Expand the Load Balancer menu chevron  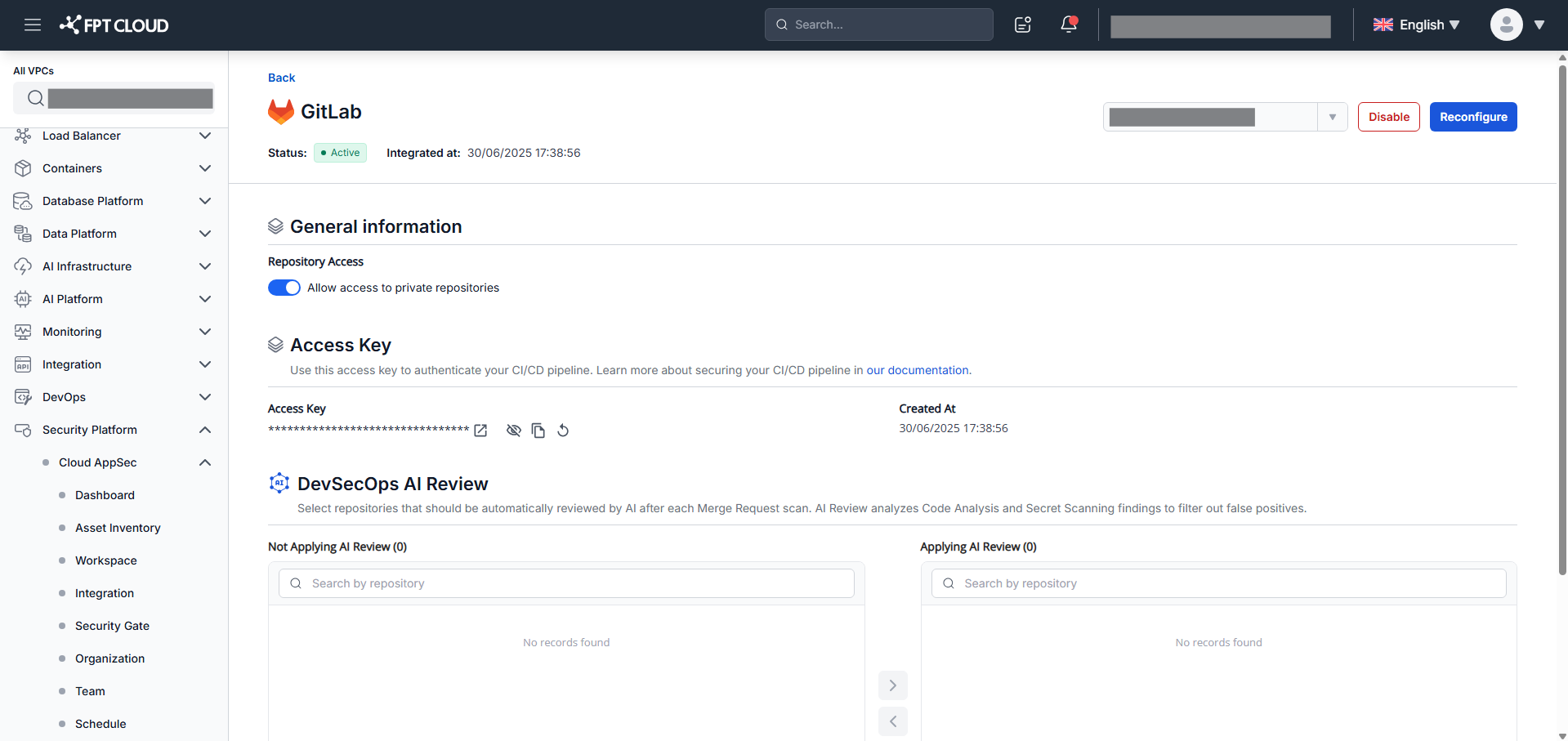205,136
